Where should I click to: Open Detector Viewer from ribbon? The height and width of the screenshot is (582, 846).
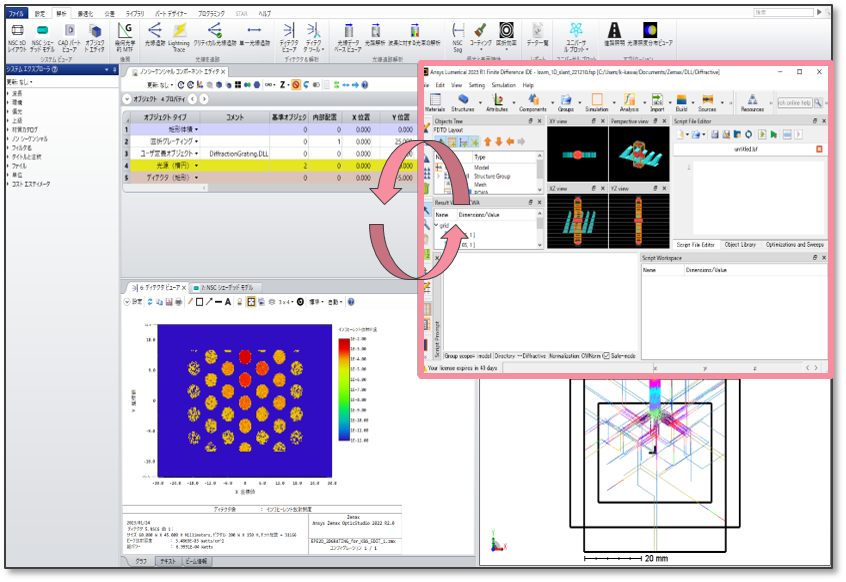[x=289, y=37]
